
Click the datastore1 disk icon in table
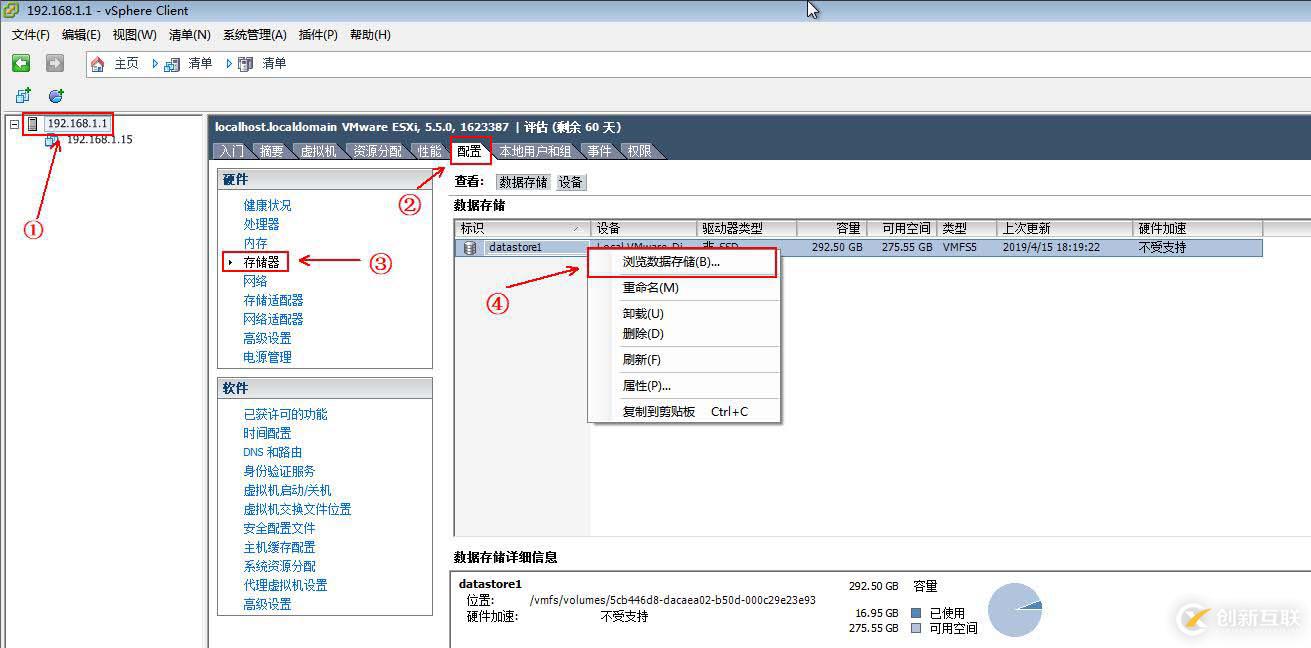click(x=469, y=248)
